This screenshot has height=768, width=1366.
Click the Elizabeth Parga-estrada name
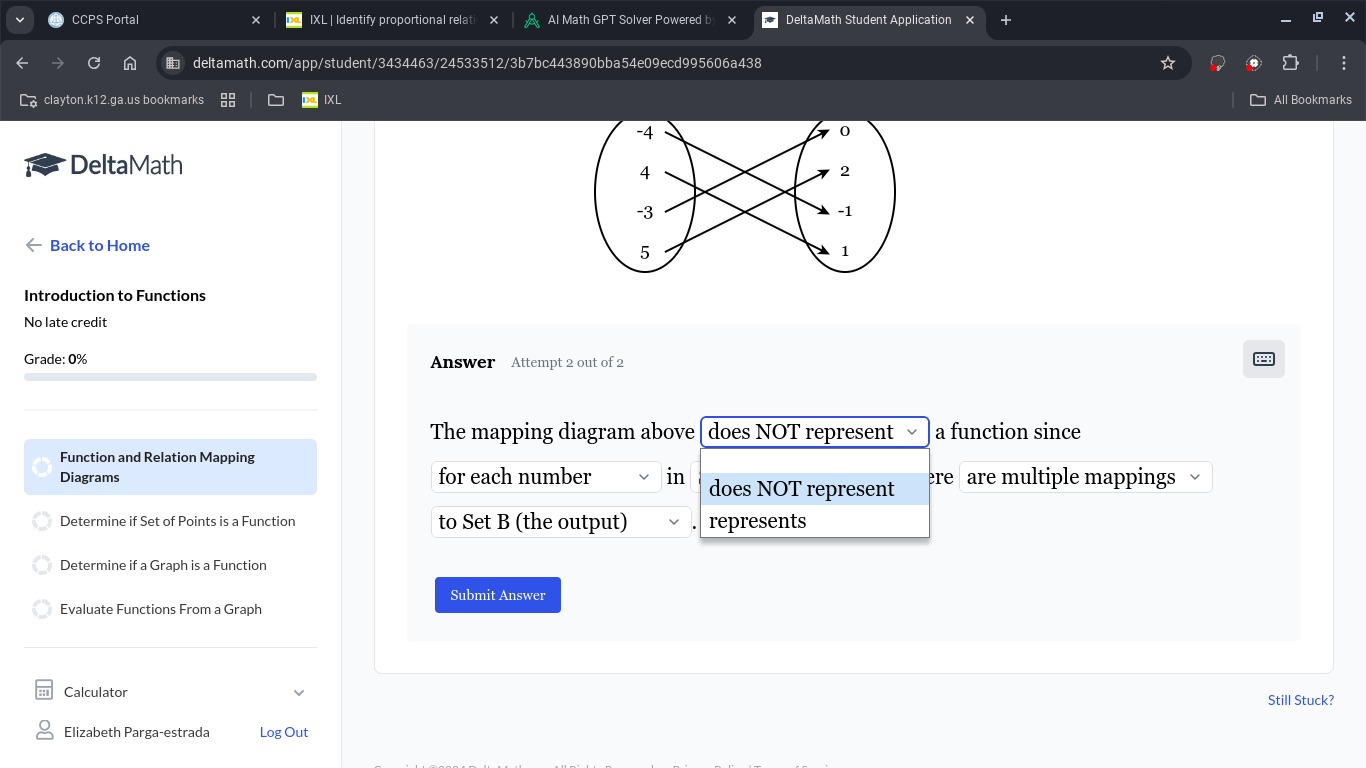(x=137, y=732)
